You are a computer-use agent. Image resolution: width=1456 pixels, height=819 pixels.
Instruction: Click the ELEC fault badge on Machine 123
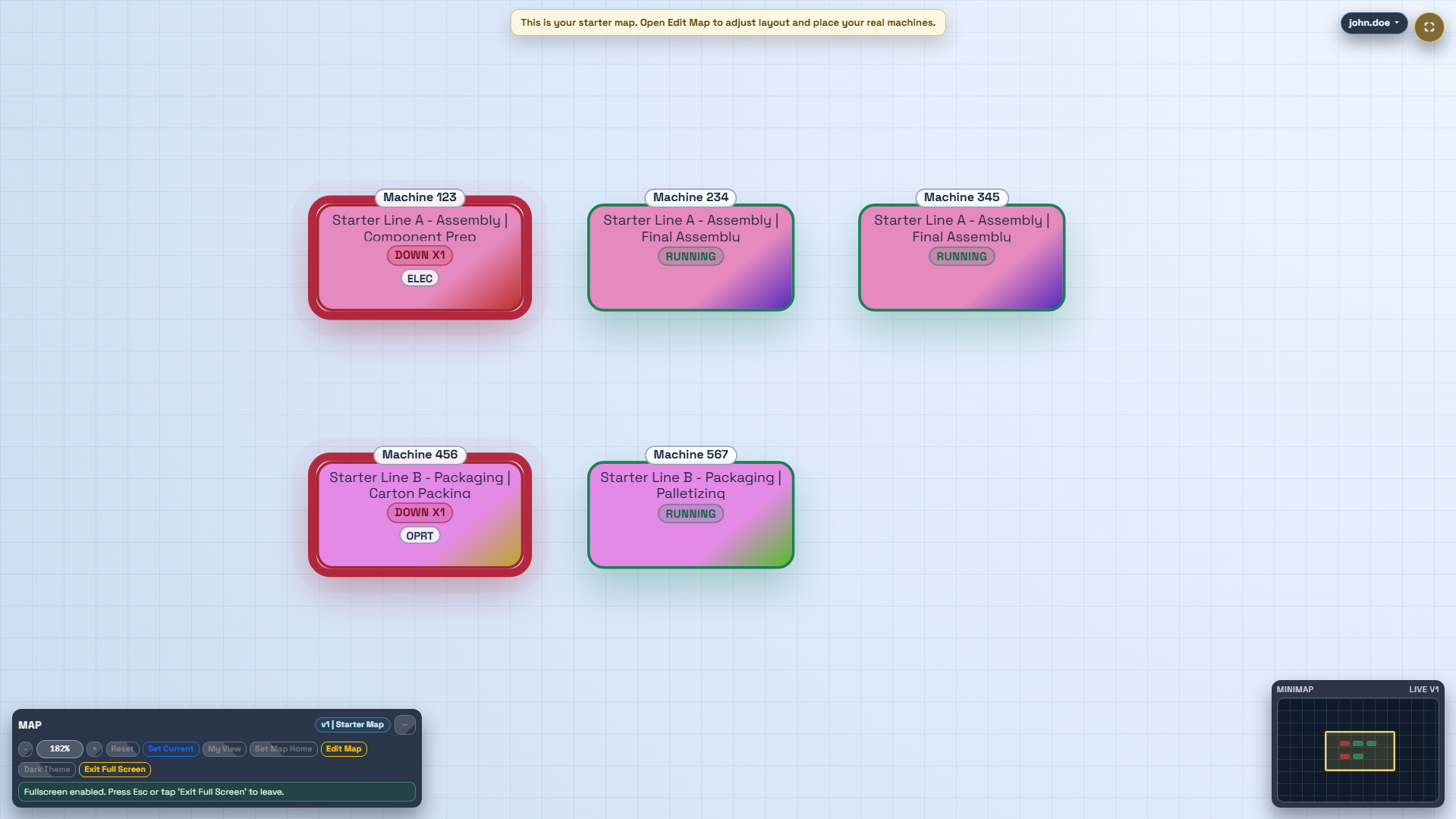click(x=420, y=278)
